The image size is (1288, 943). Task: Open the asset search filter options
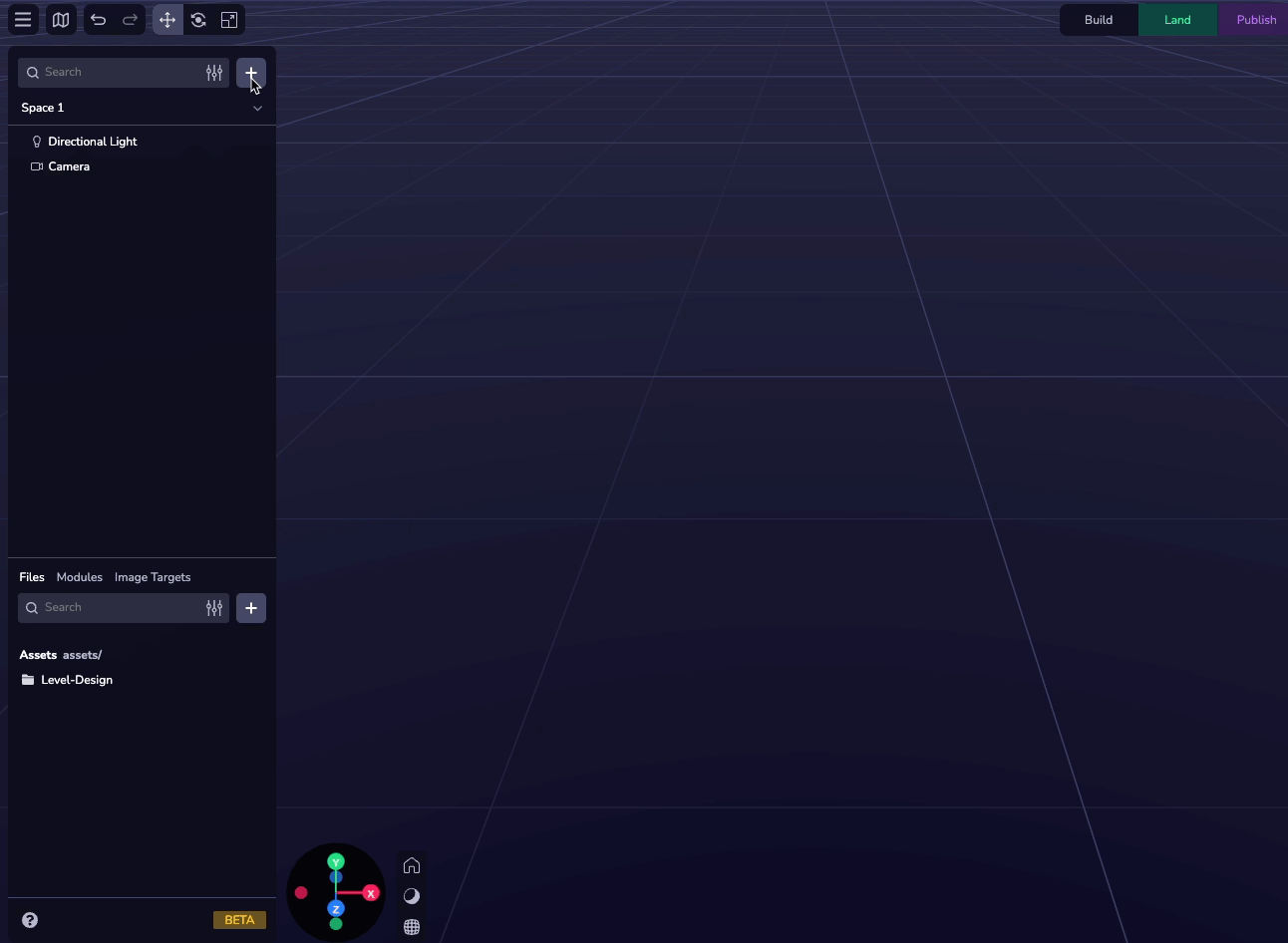214,607
